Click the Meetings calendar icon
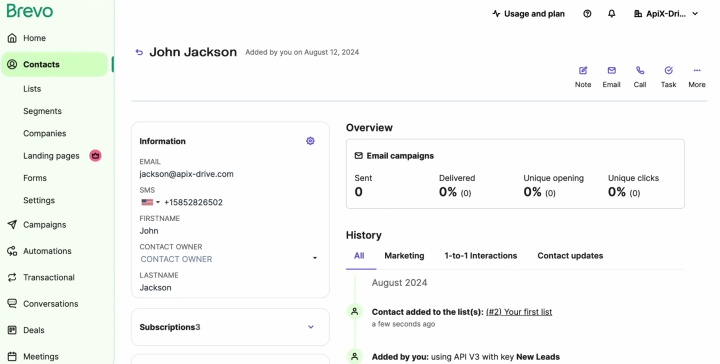The image size is (720, 364). coord(12,356)
